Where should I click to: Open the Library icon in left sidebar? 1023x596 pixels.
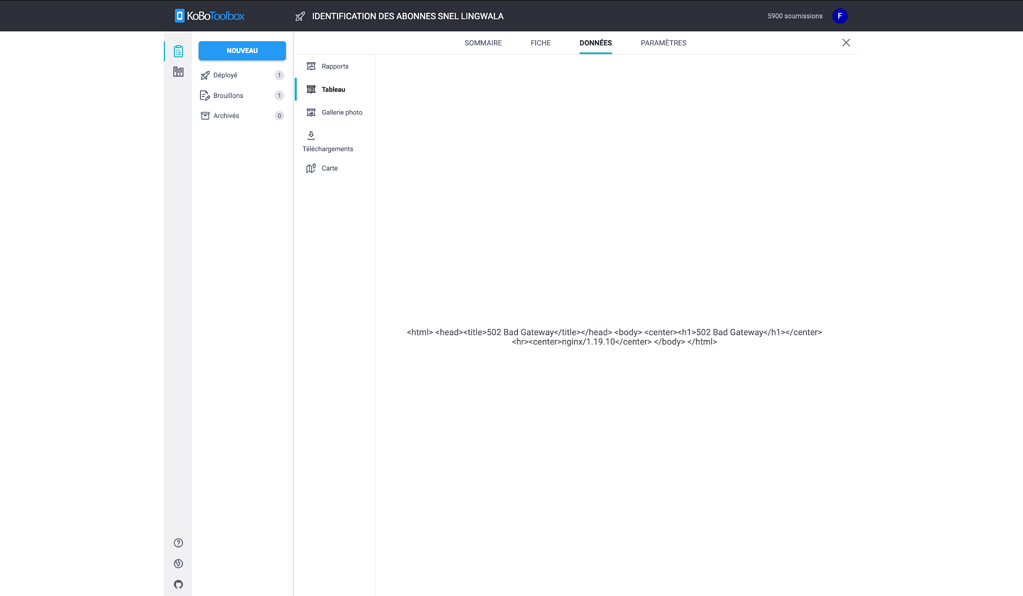click(177, 71)
